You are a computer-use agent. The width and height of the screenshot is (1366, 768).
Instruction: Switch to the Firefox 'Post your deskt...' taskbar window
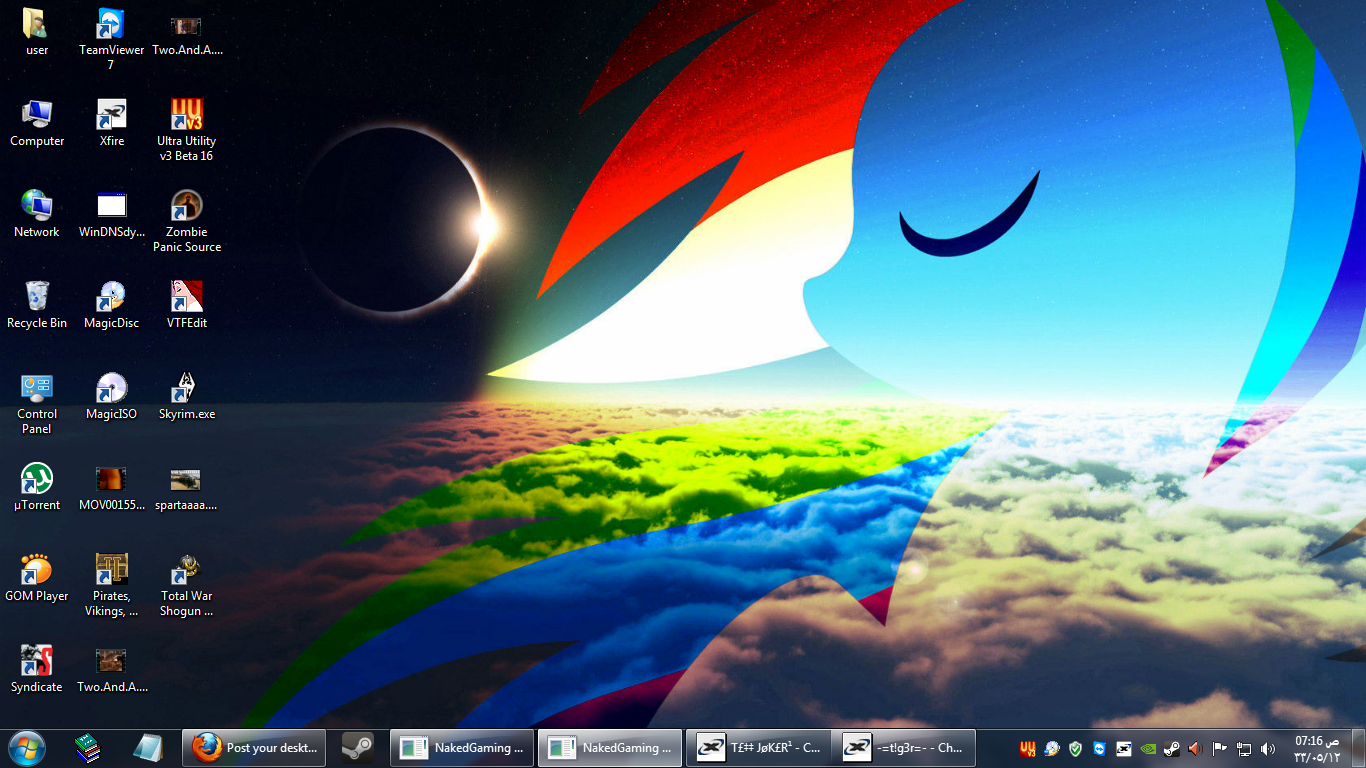[x=254, y=747]
